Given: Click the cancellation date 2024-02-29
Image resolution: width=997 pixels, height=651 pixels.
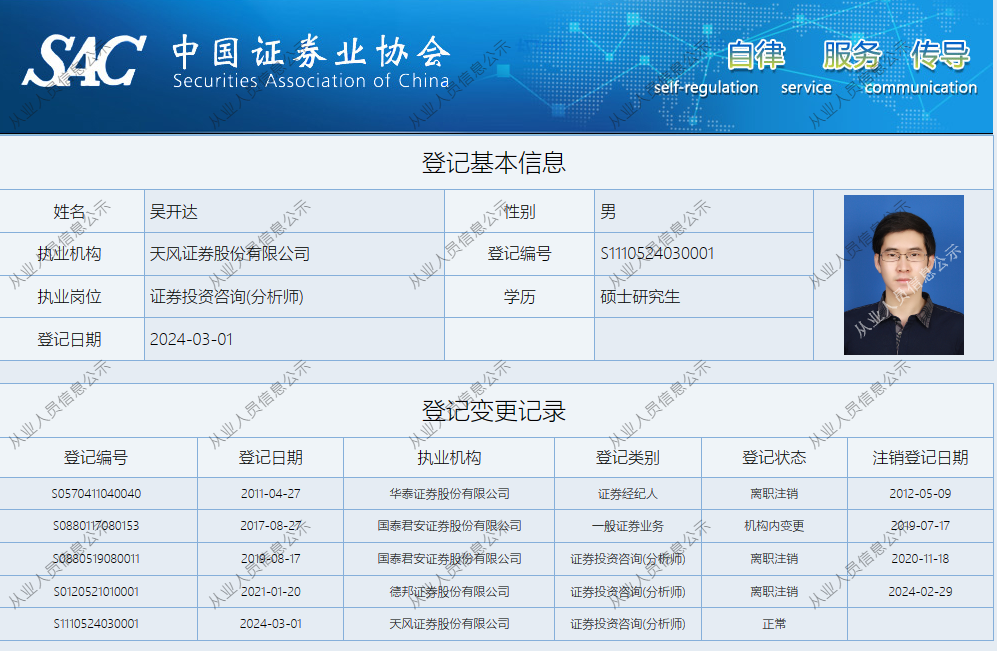Looking at the screenshot, I should pyautogui.click(x=920, y=593).
